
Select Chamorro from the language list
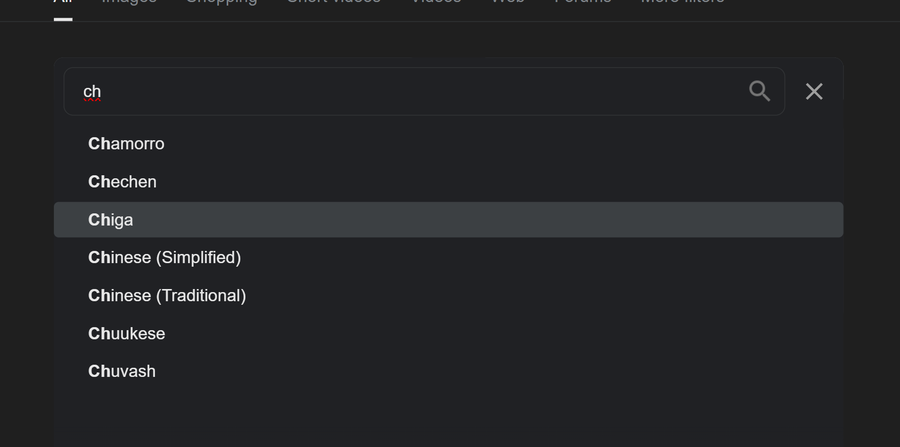448,143
